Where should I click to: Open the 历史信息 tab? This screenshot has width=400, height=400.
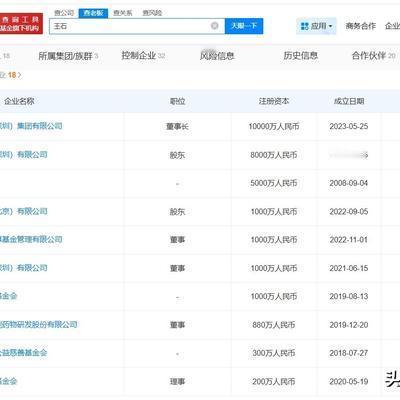(x=301, y=55)
